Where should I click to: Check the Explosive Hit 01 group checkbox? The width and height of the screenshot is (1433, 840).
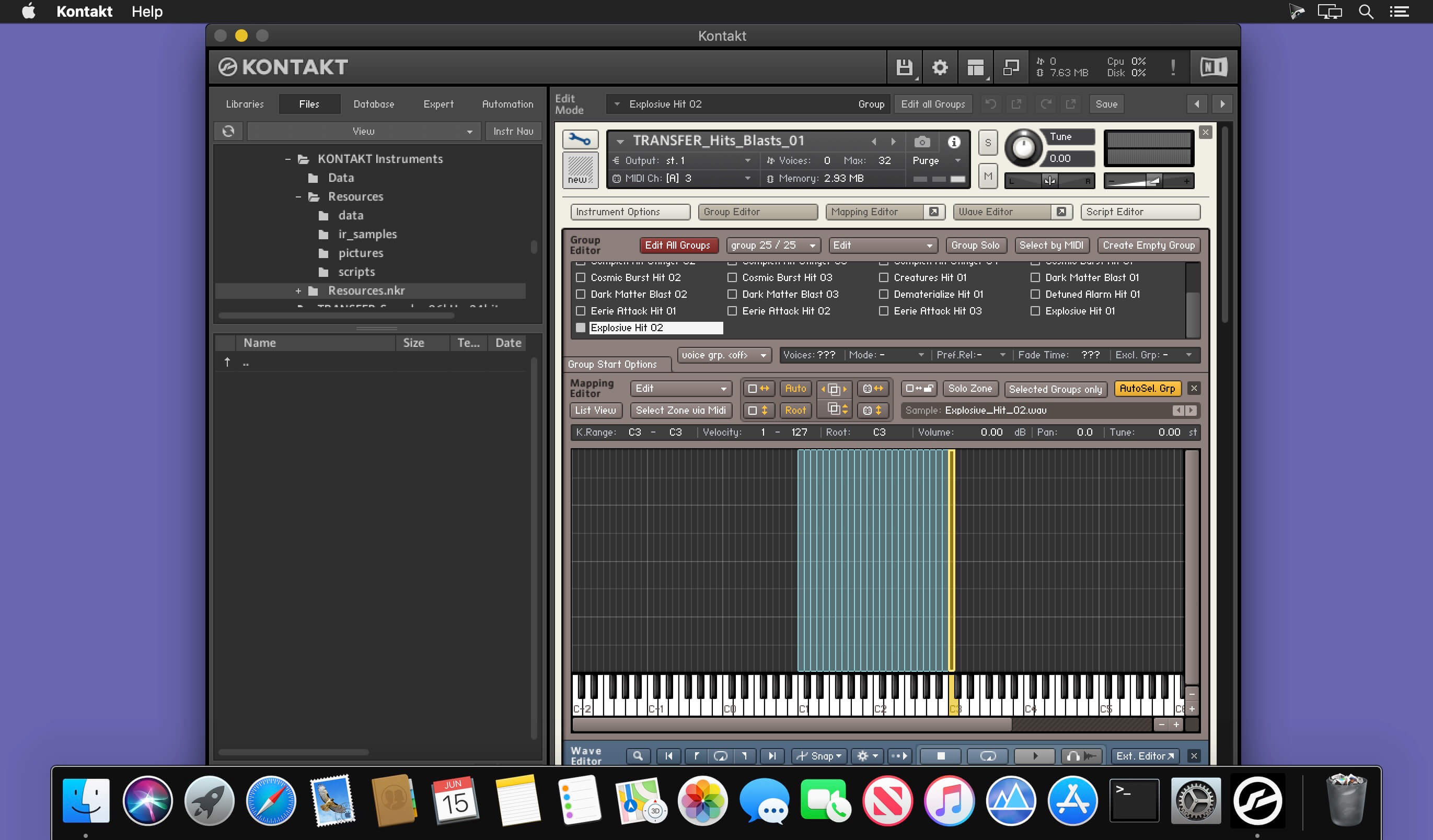point(1035,311)
